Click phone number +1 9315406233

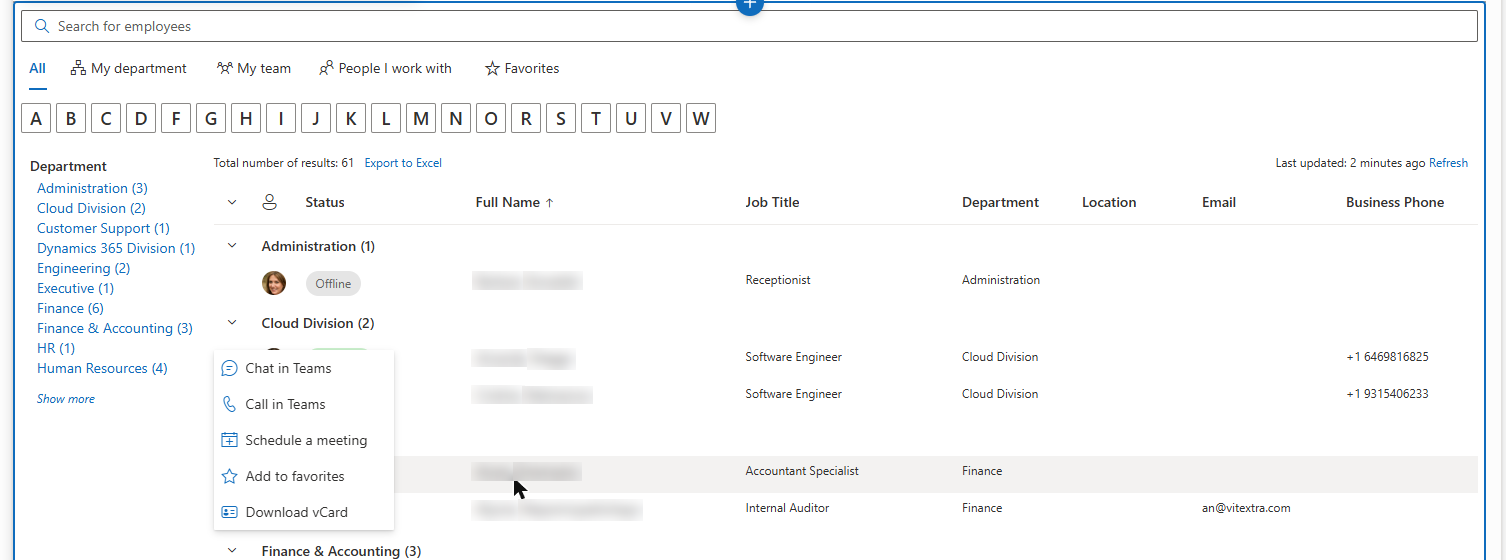click(1387, 394)
